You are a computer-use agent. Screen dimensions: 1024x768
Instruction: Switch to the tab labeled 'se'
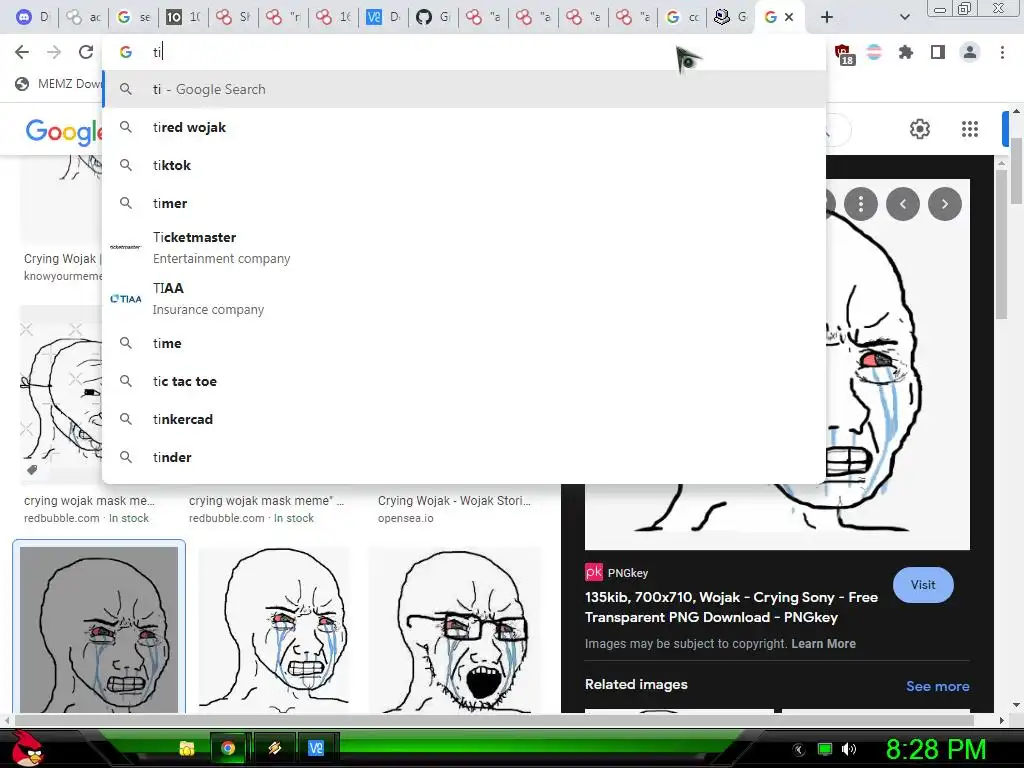[133, 17]
